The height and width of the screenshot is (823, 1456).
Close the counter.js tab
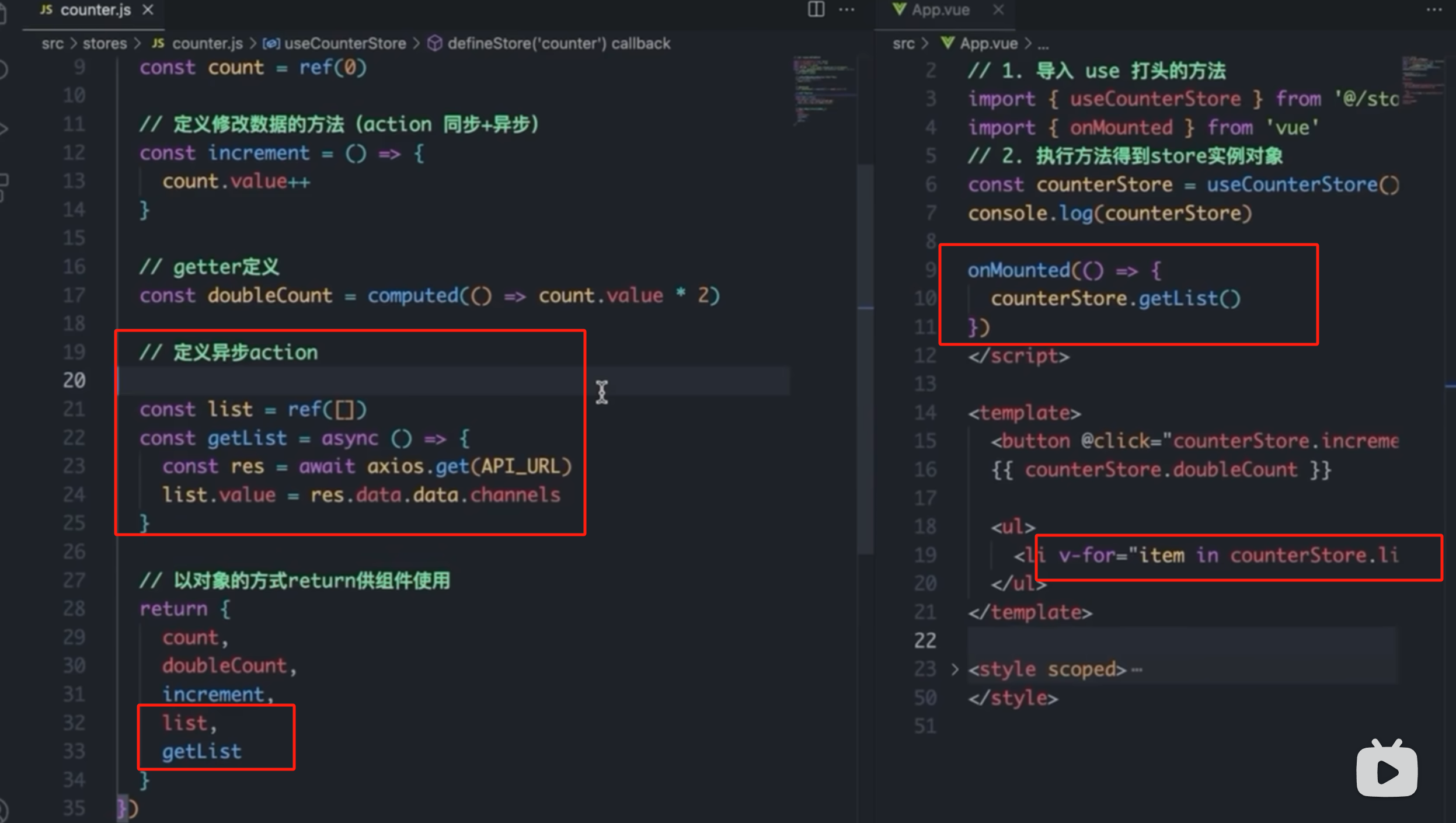(x=148, y=10)
